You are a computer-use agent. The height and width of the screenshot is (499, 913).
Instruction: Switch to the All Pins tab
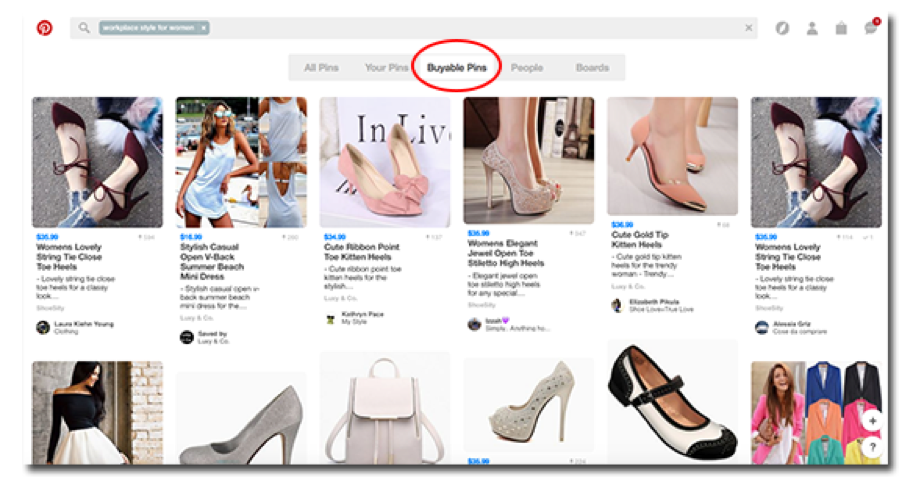tap(321, 68)
